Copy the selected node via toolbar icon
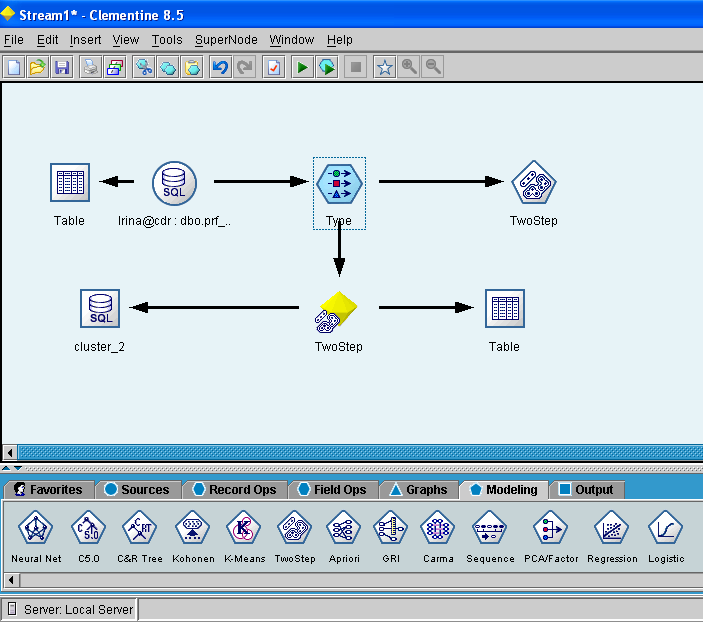The width and height of the screenshot is (703, 622). tap(168, 67)
